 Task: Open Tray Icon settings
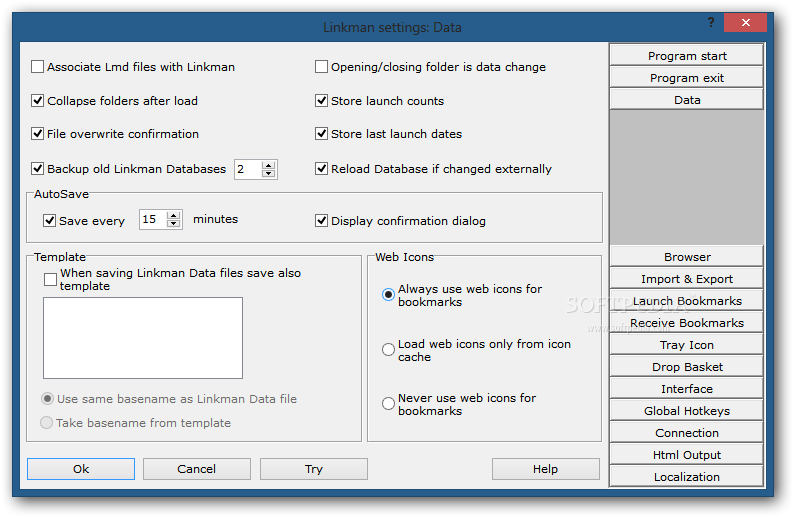point(687,345)
